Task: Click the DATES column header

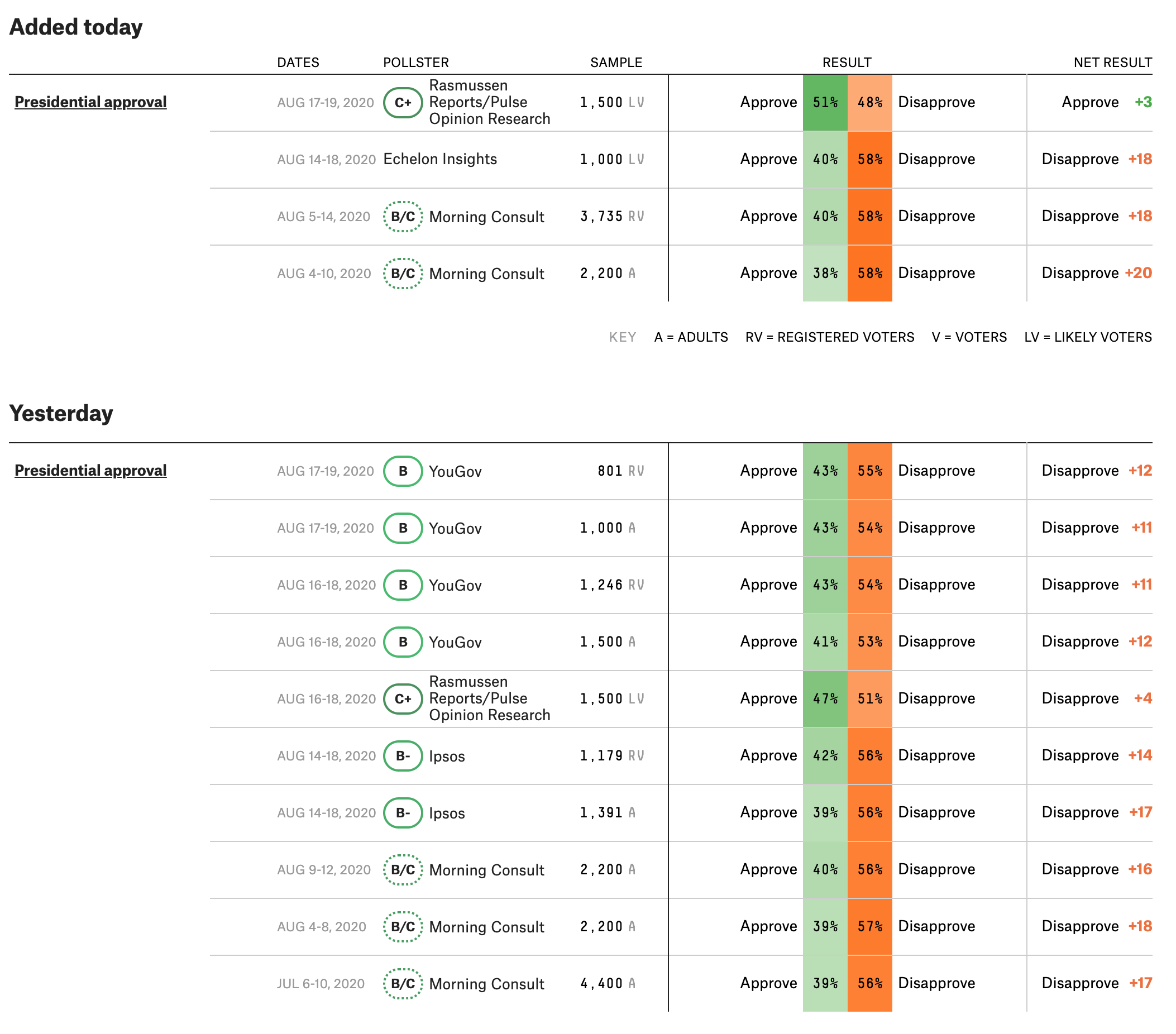Action: pyautogui.click(x=298, y=62)
